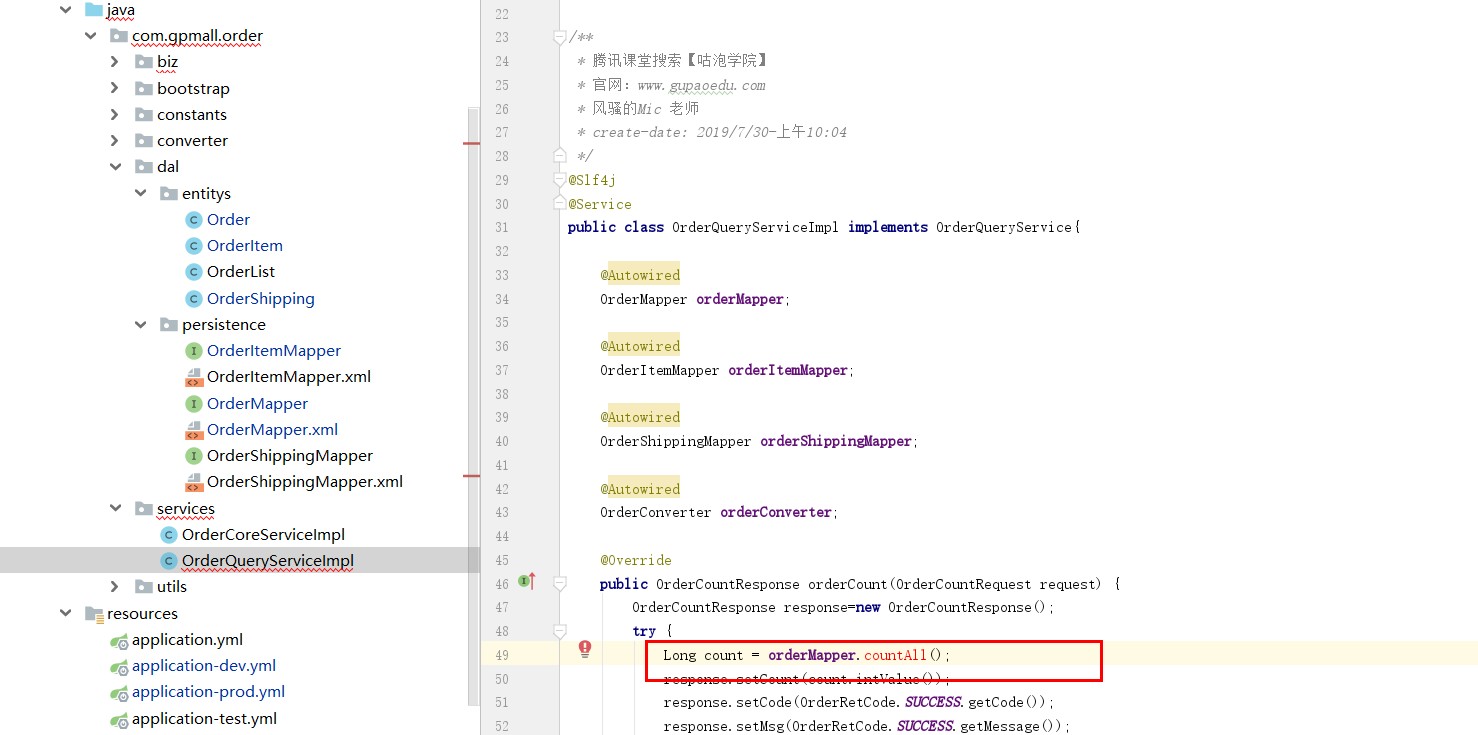Viewport: 1478px width, 735px height.
Task: Click the OrderShippingMapper interface icon
Action: tap(194, 456)
